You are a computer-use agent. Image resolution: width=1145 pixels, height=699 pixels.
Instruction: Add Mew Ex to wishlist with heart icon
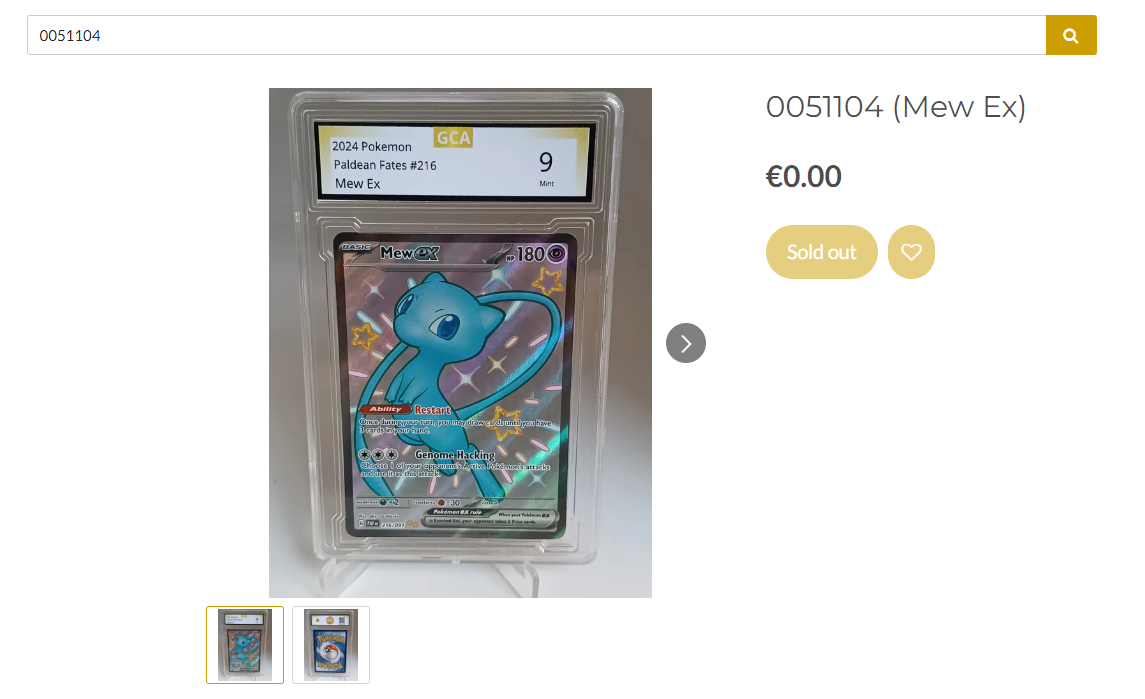click(911, 252)
